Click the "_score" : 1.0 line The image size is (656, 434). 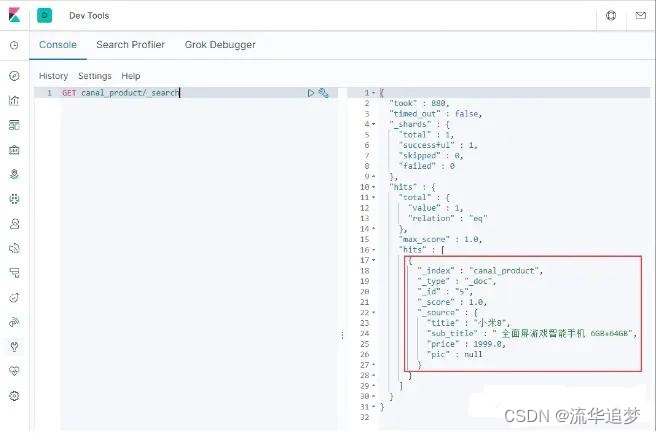(452, 302)
